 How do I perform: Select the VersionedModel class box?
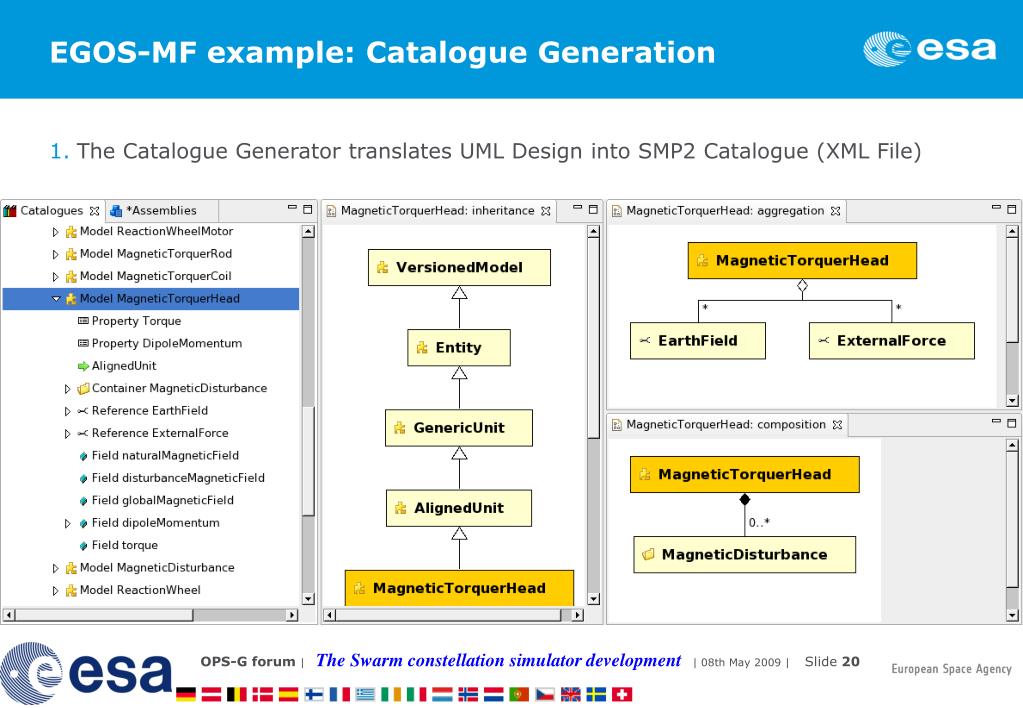459,268
